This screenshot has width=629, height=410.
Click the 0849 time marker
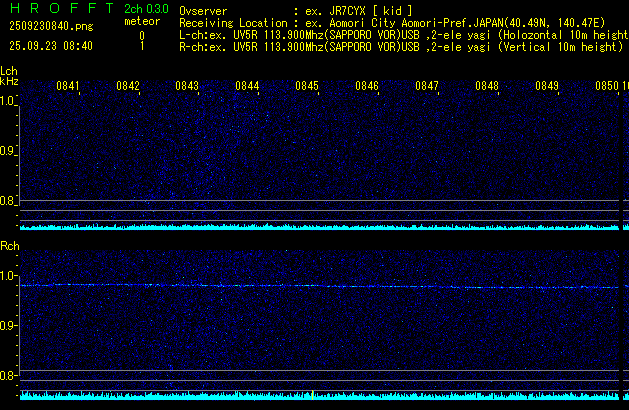click(x=547, y=87)
